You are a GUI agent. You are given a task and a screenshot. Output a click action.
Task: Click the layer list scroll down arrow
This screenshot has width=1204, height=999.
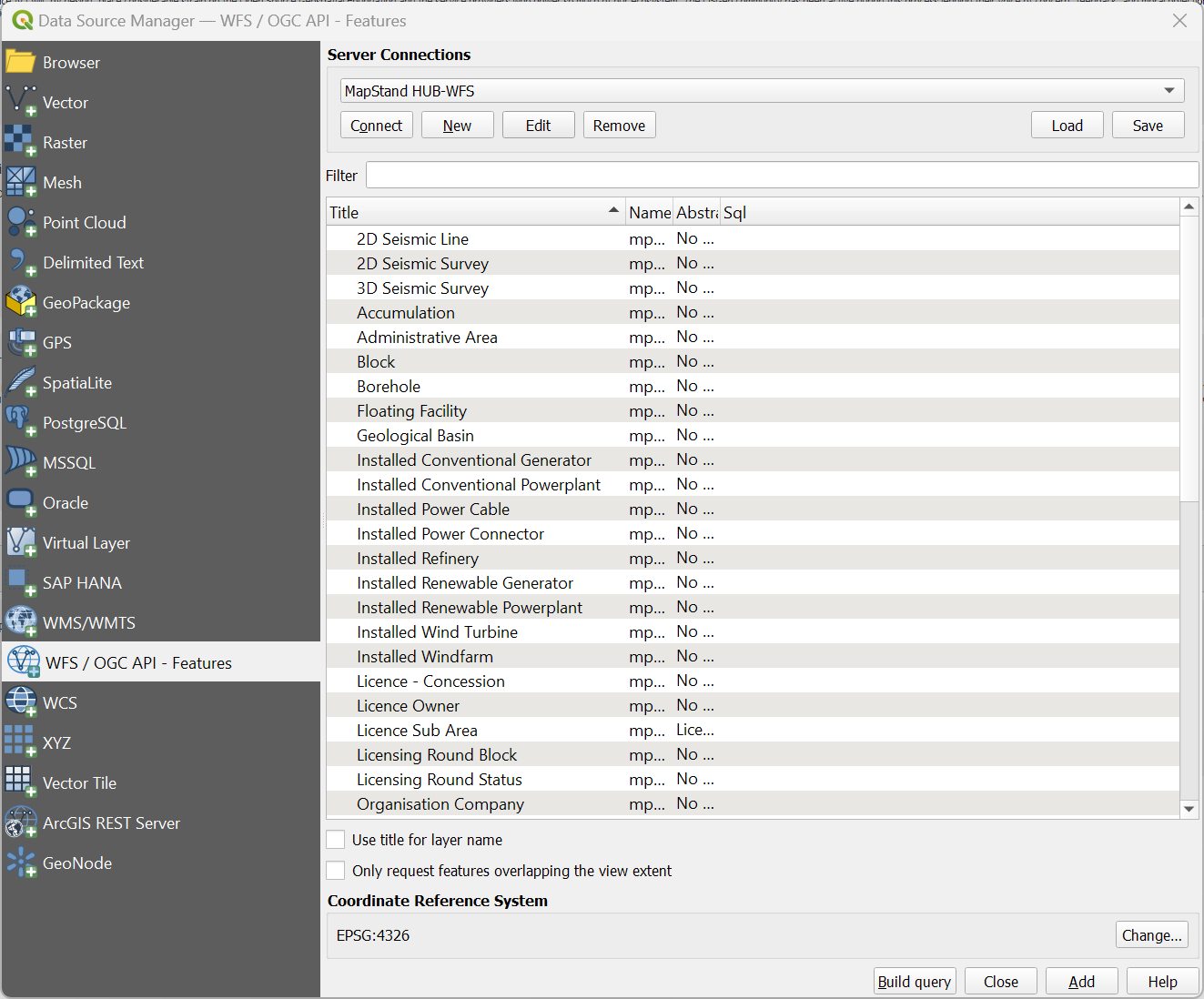pos(1189,809)
